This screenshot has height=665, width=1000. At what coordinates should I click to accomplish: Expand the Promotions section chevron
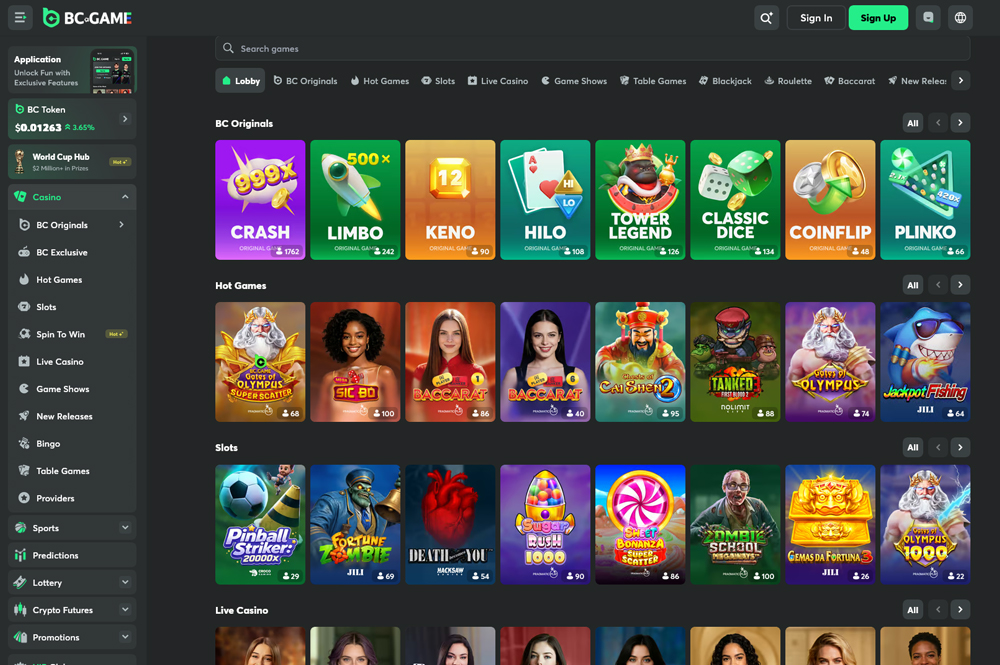coord(125,637)
